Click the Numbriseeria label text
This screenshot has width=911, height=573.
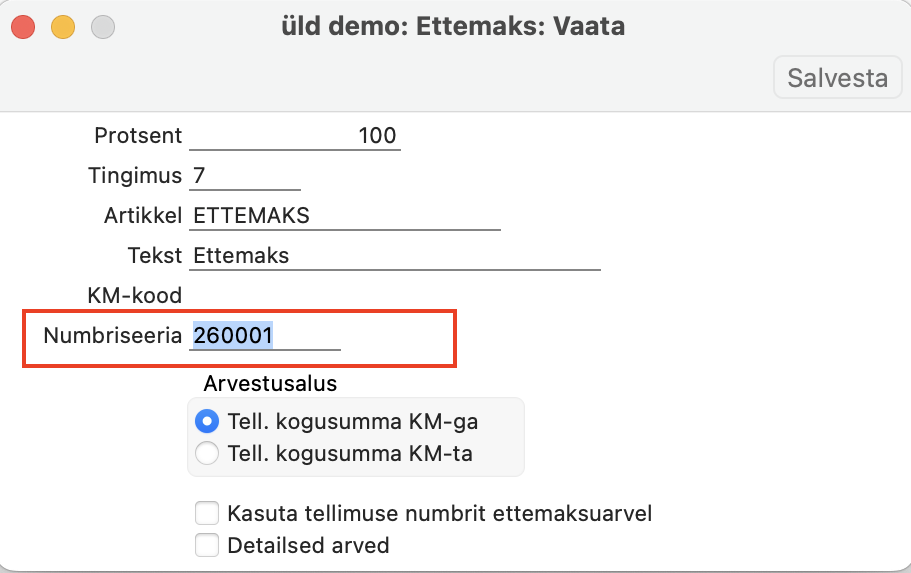[x=112, y=336]
